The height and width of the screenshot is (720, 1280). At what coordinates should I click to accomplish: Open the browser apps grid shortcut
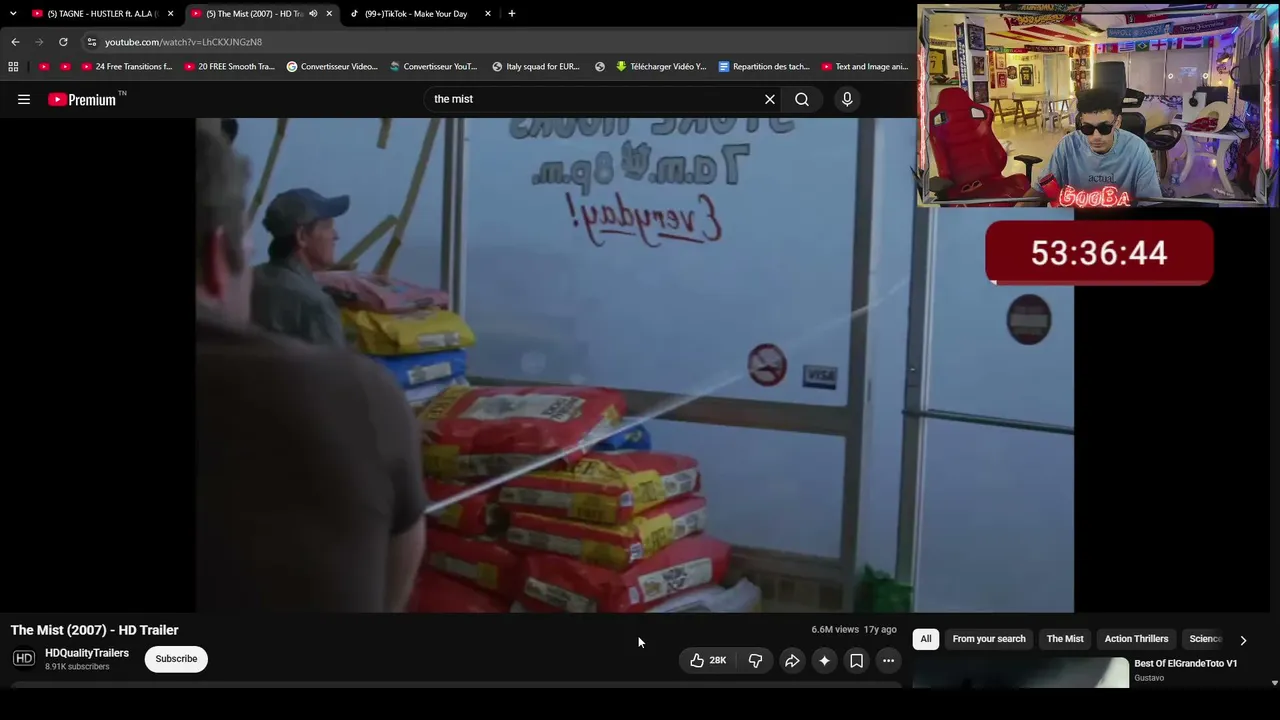point(13,67)
